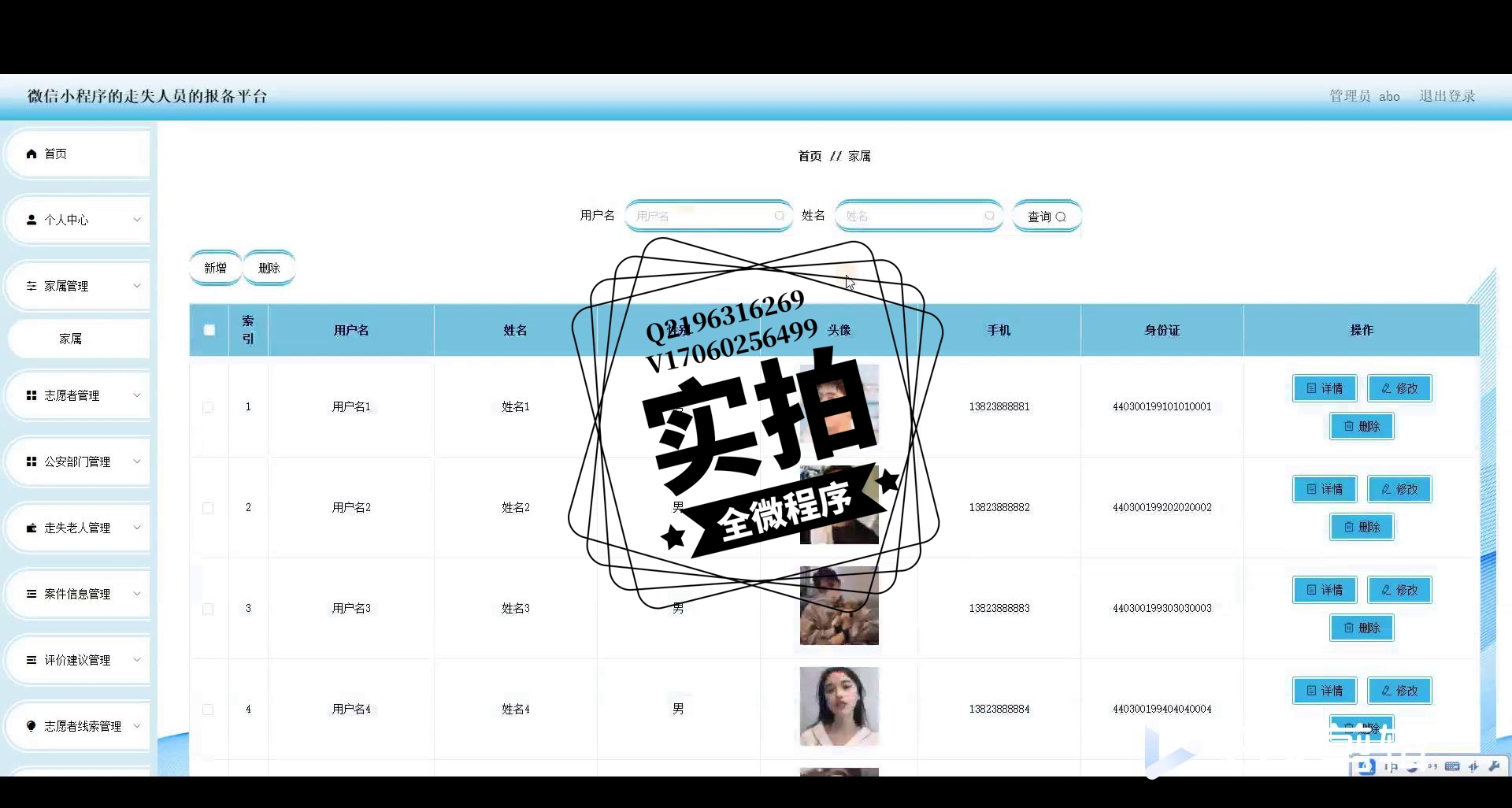This screenshot has height=808, width=1512.
Task: Open the 公安部门管理 sidebar menu
Action: click(78, 461)
